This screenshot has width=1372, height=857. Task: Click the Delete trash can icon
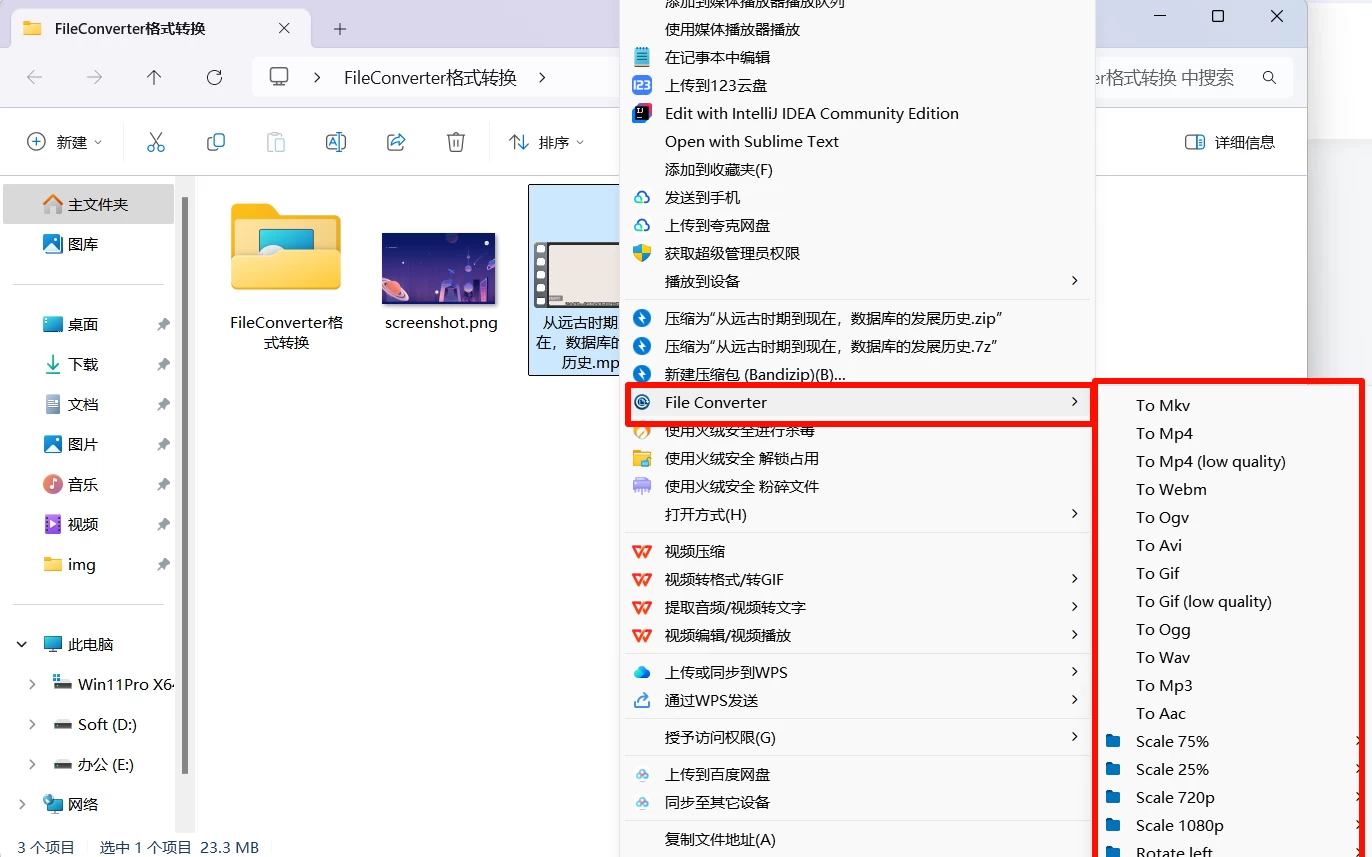click(456, 142)
